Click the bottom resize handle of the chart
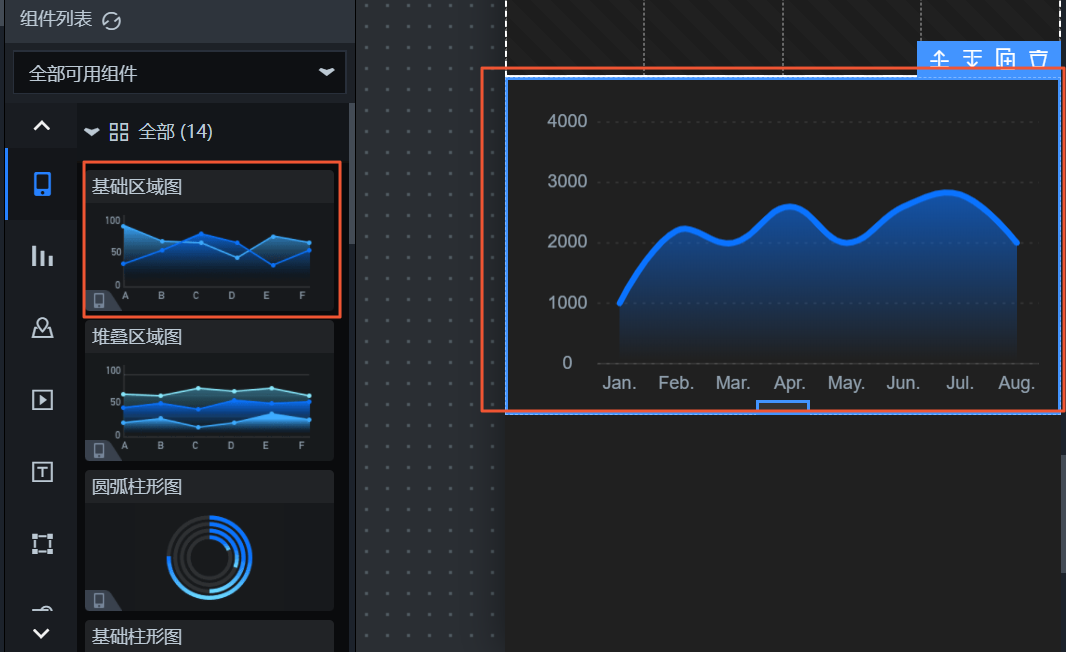 tap(783, 405)
